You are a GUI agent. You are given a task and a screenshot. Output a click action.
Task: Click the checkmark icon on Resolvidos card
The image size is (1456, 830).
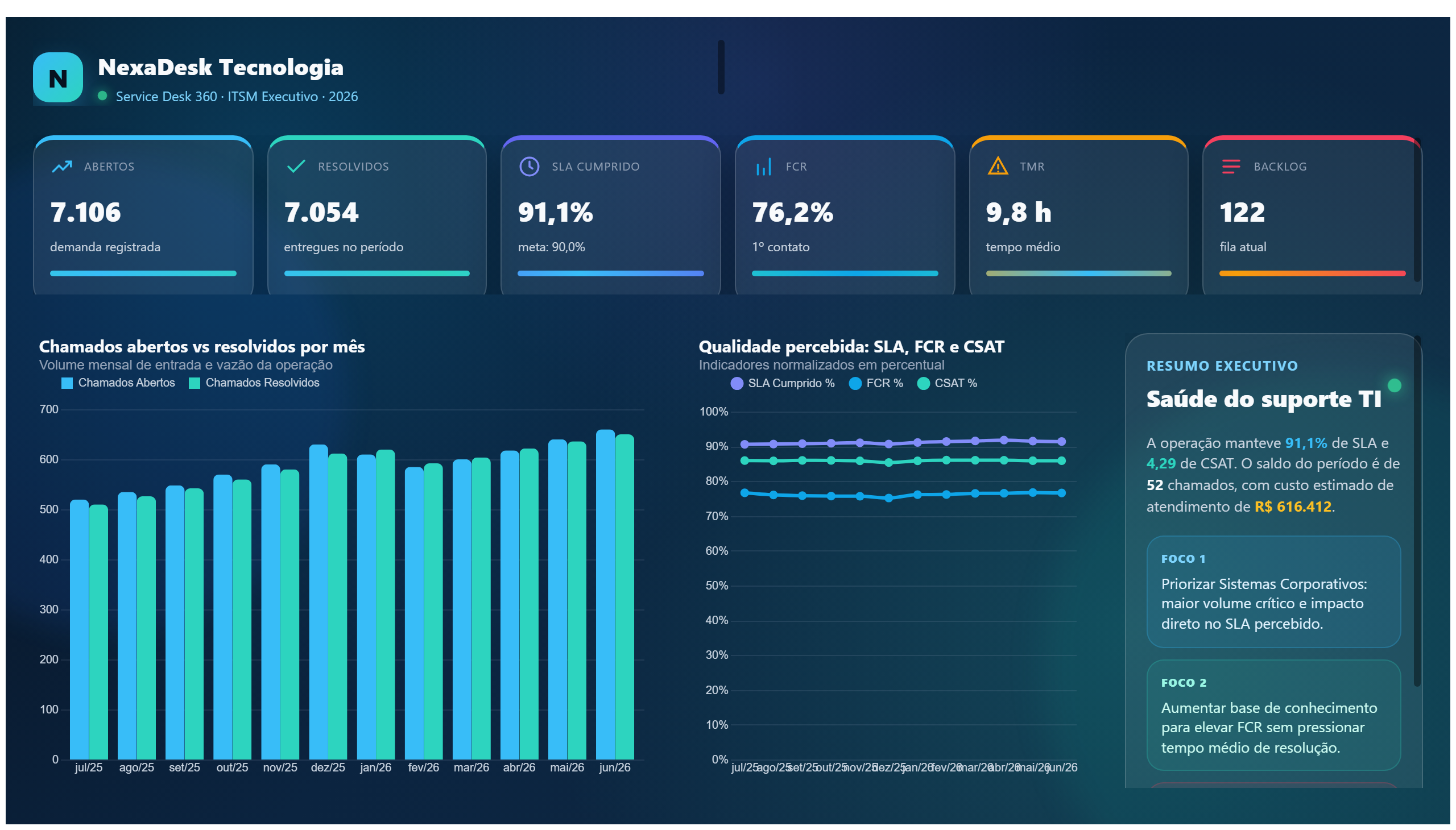(296, 167)
